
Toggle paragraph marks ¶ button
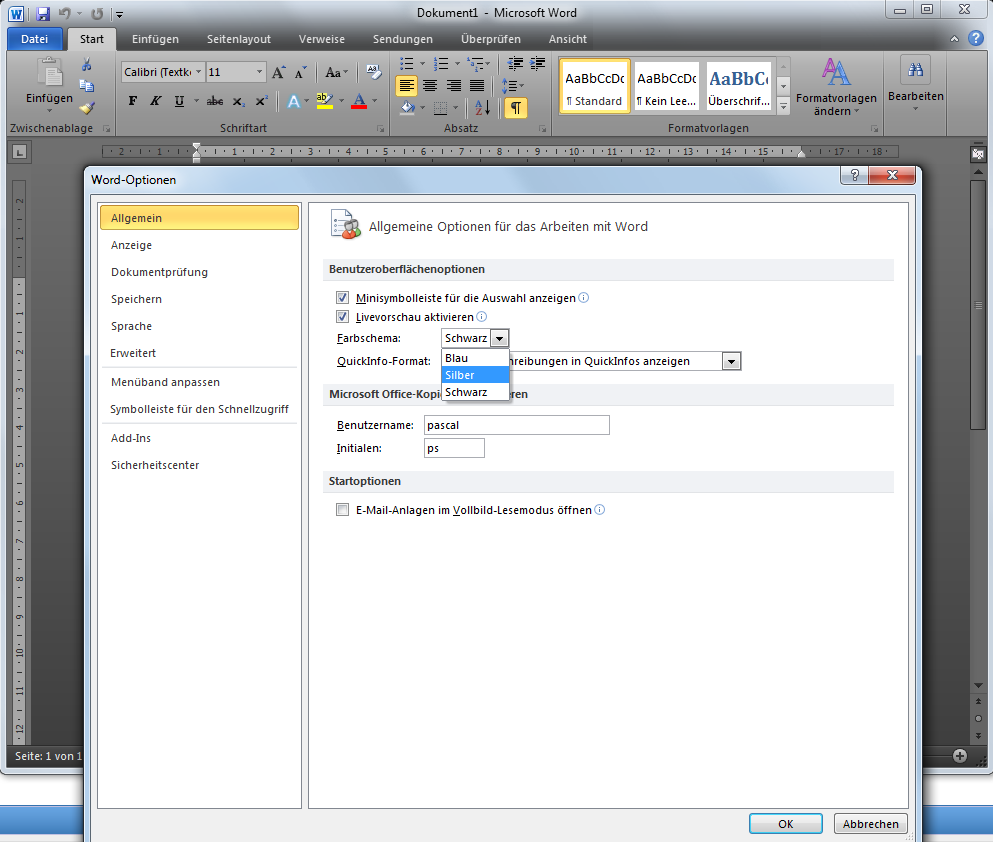pos(515,108)
